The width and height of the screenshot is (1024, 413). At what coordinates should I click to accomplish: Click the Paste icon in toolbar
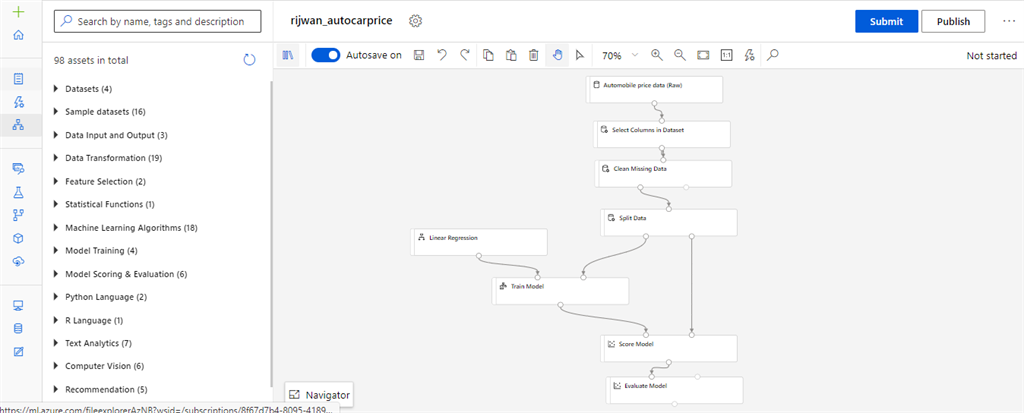511,56
